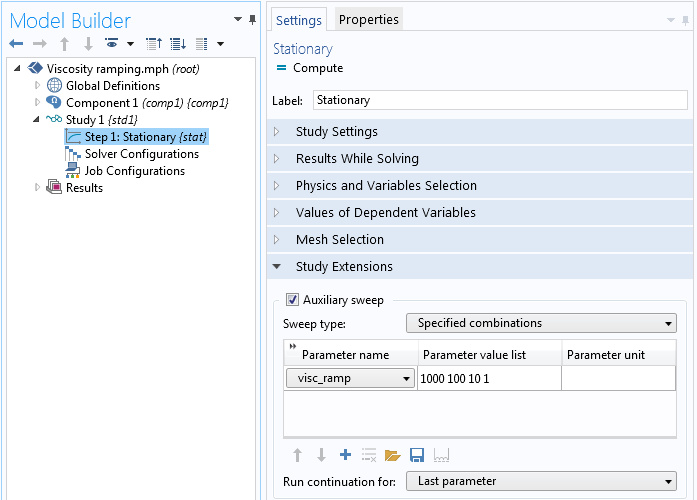The image size is (697, 500).
Task: Pin the Model Builder panel
Action: pyautogui.click(x=252, y=20)
